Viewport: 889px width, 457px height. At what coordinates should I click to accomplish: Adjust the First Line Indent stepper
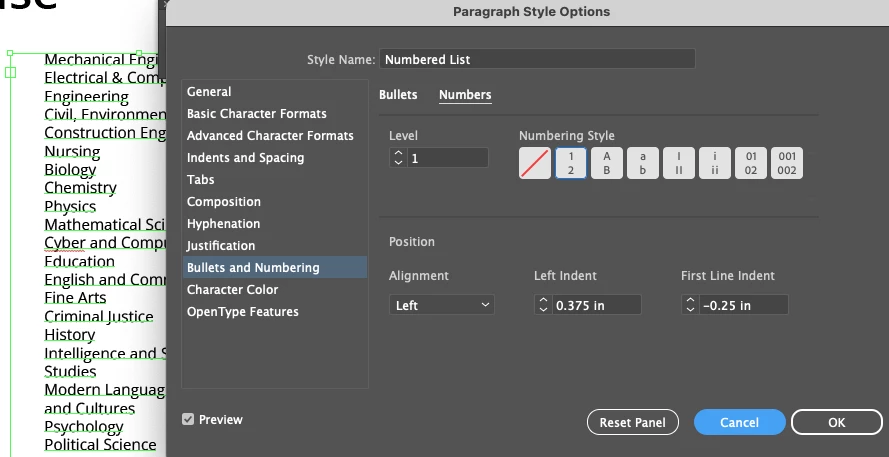[691, 305]
